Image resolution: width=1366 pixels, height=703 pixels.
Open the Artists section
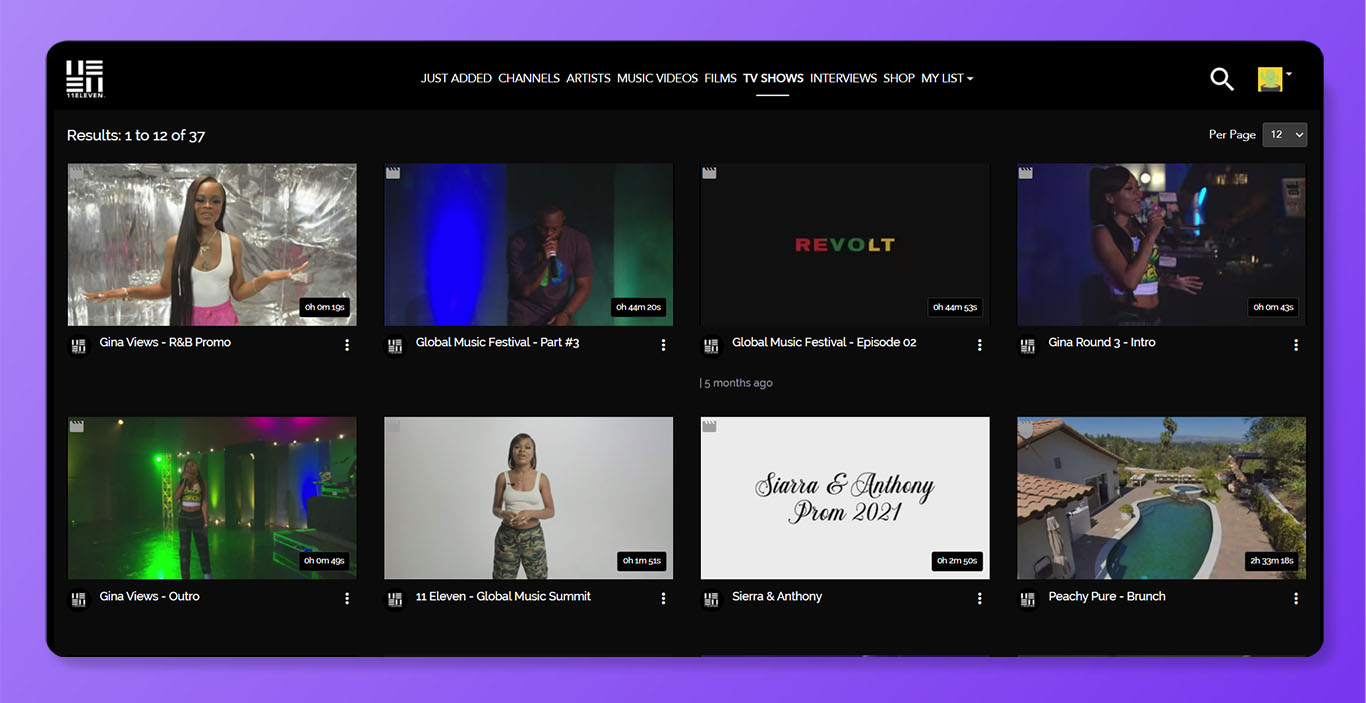[x=588, y=78]
